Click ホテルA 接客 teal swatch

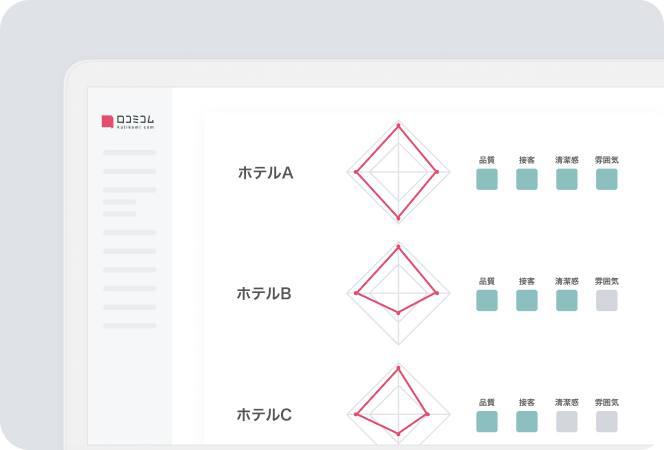[527, 179]
